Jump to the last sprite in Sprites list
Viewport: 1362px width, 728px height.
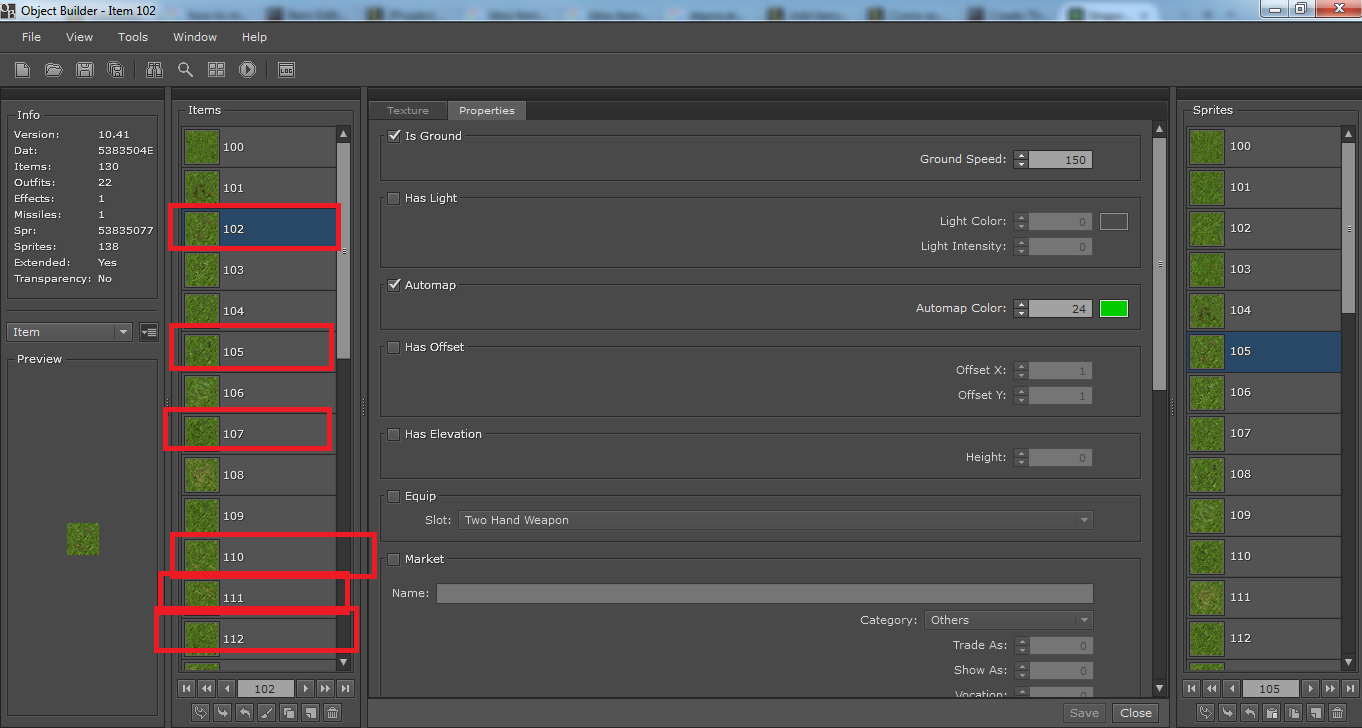click(x=1350, y=688)
